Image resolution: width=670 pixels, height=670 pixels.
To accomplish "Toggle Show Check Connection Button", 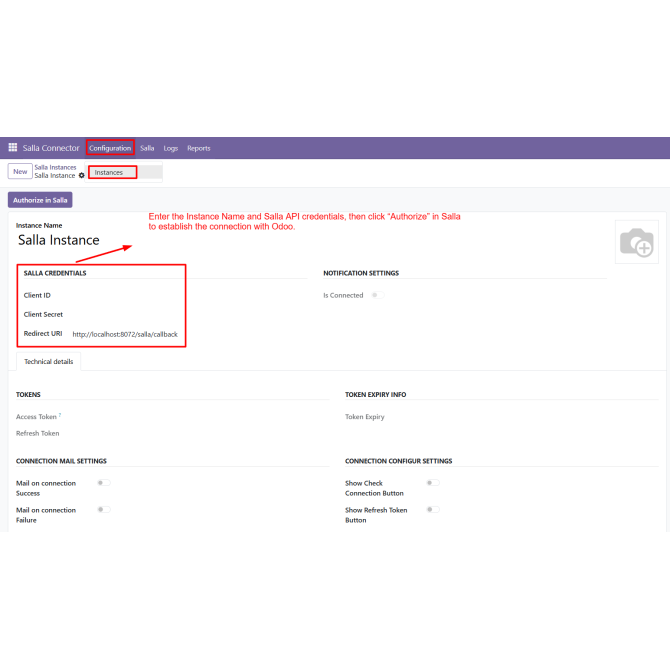I will point(433,483).
